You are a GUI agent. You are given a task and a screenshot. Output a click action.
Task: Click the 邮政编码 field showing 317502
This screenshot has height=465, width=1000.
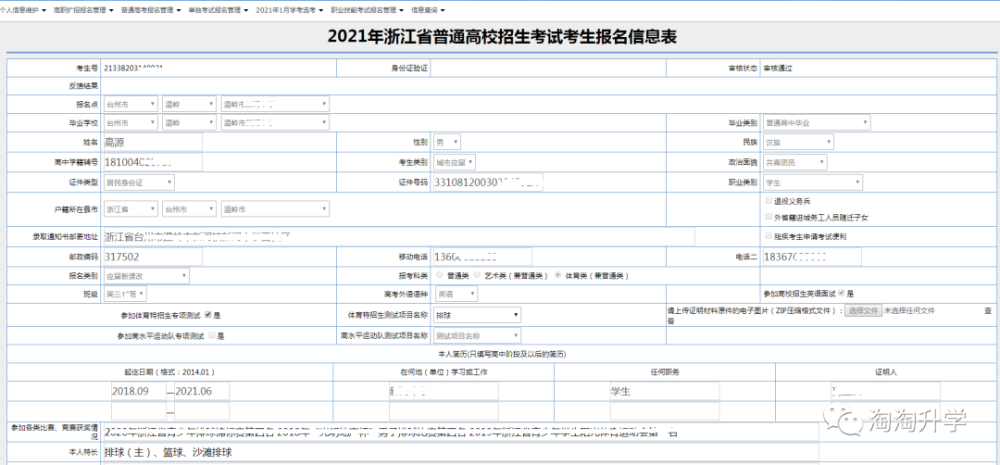click(x=152, y=257)
